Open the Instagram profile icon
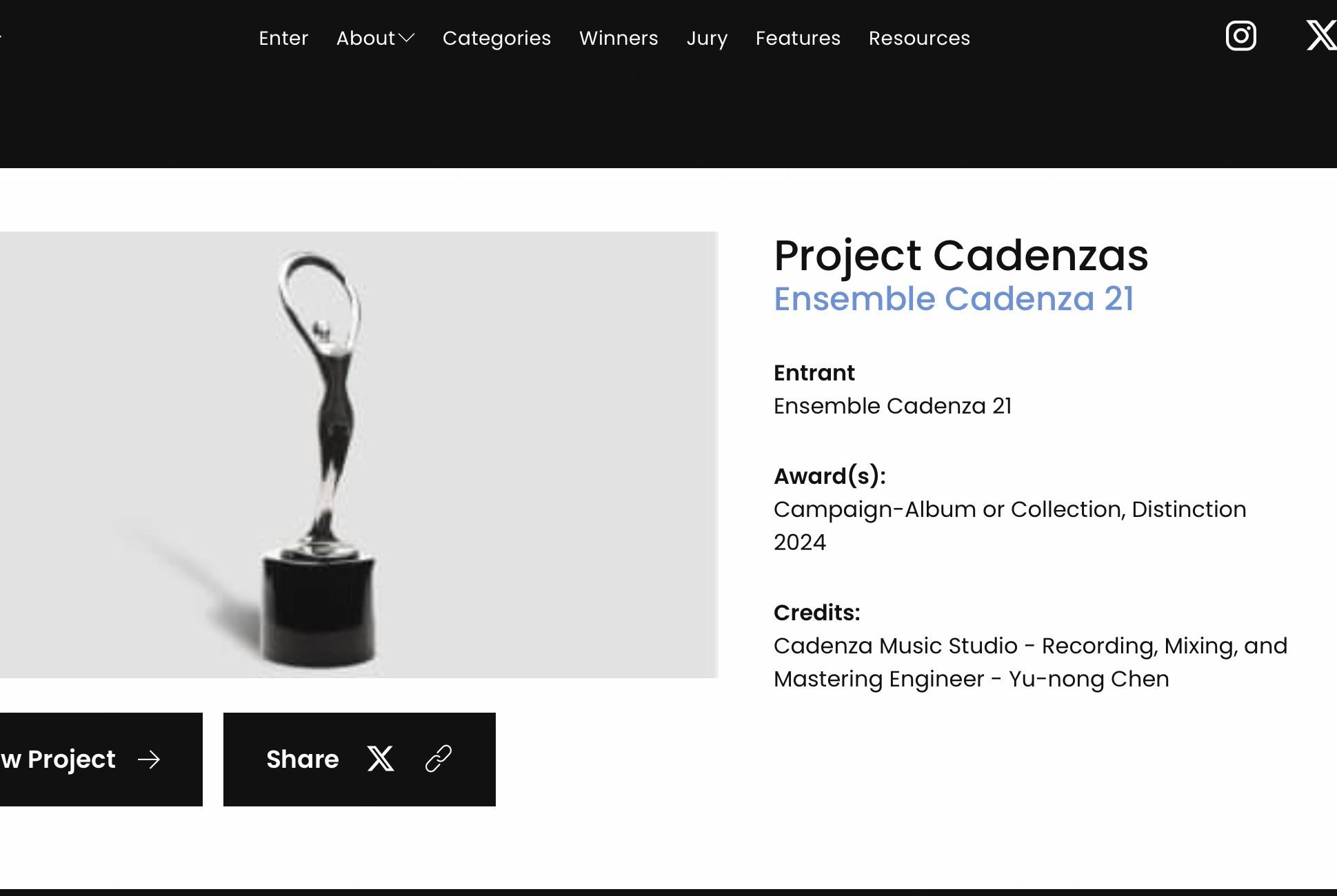Viewport: 1337px width, 896px height. pyautogui.click(x=1240, y=36)
